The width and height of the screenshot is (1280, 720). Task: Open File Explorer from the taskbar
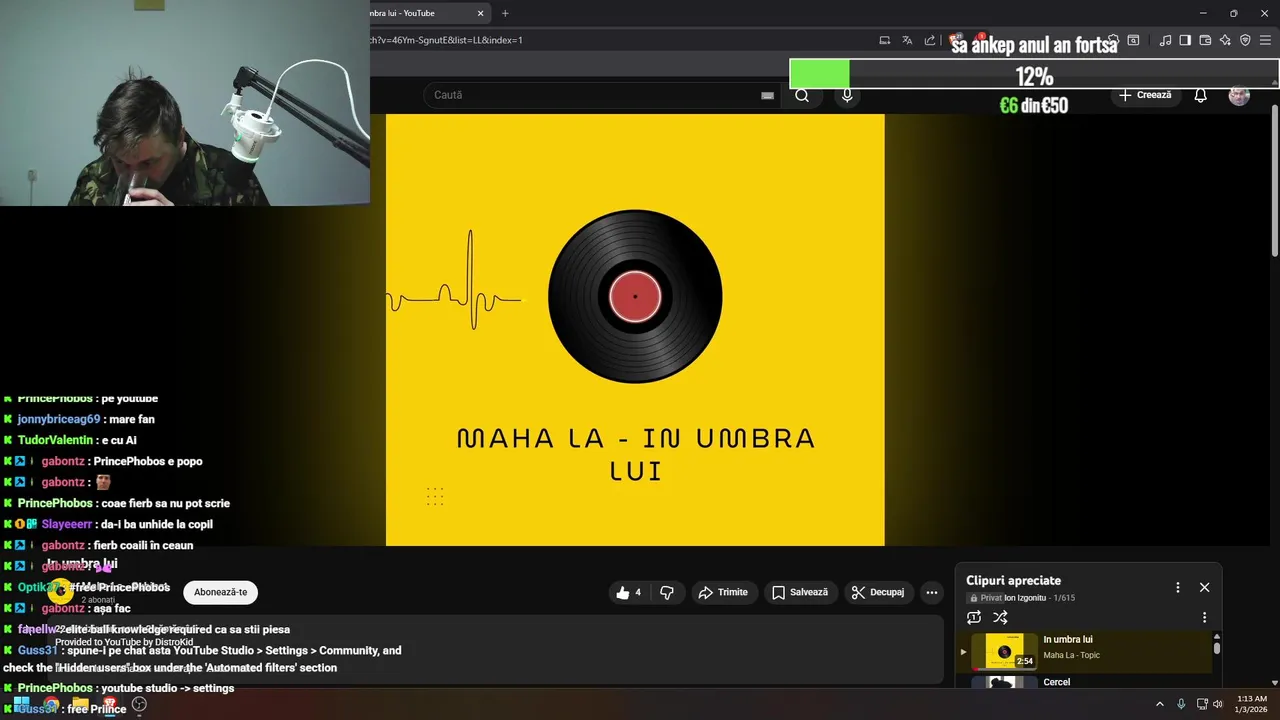pos(80,704)
